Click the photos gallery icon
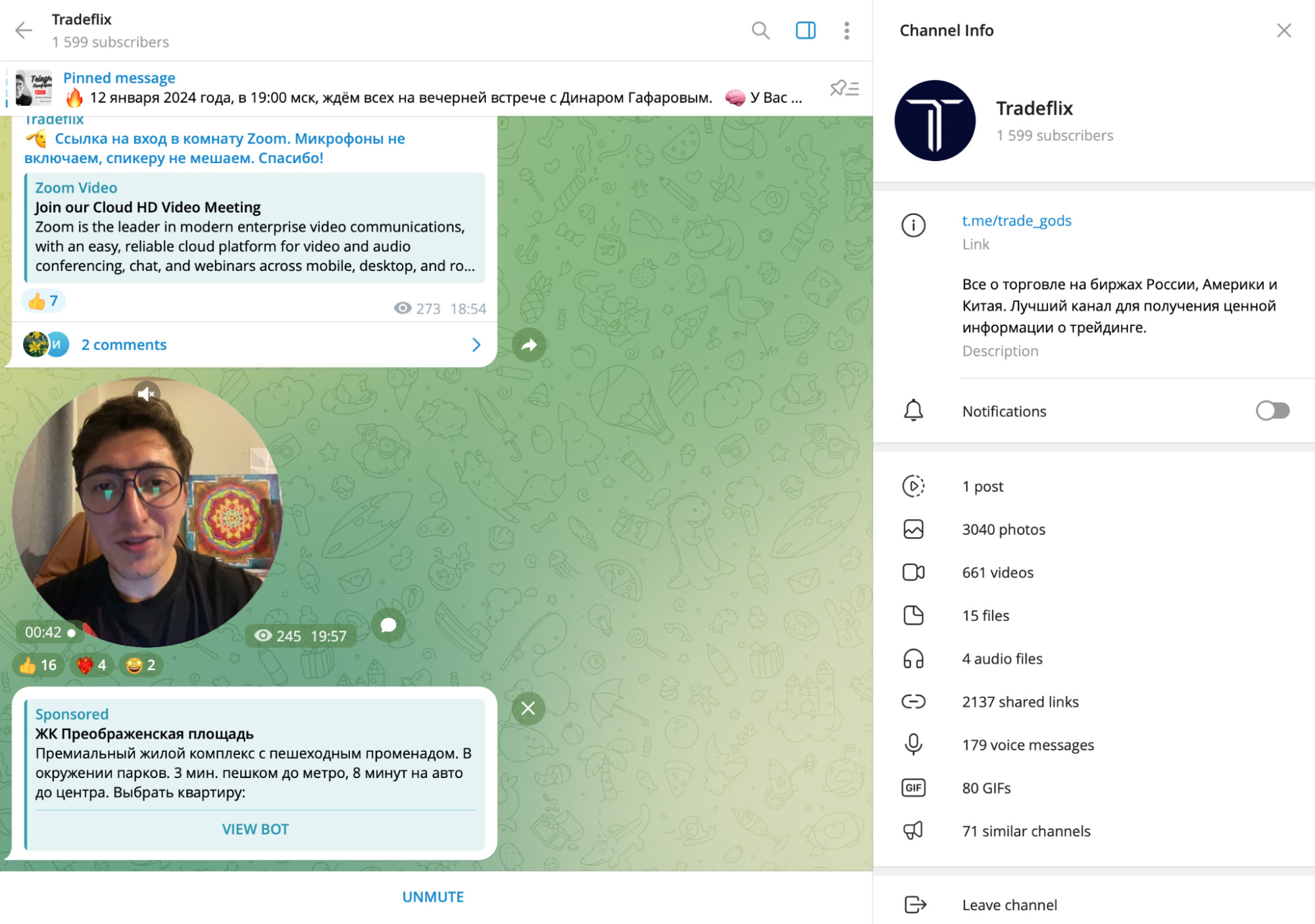 (x=913, y=529)
